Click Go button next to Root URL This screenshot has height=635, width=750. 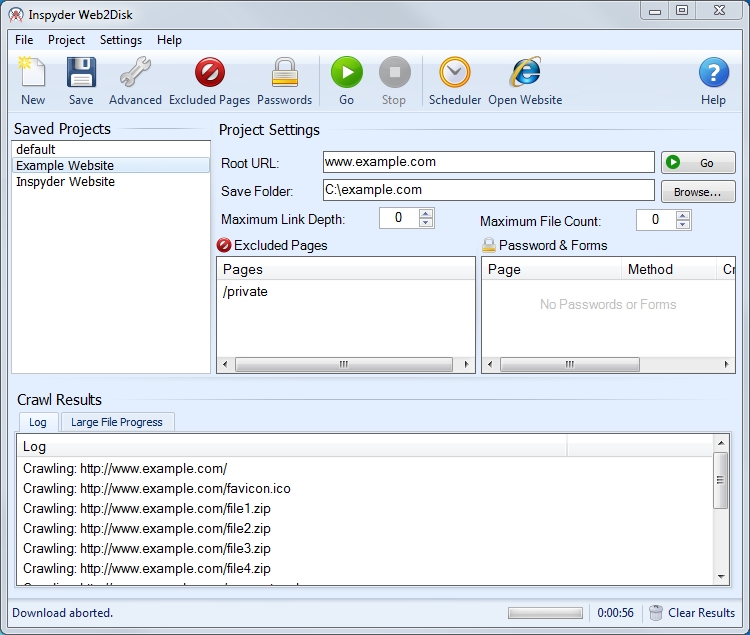pyautogui.click(x=698, y=163)
